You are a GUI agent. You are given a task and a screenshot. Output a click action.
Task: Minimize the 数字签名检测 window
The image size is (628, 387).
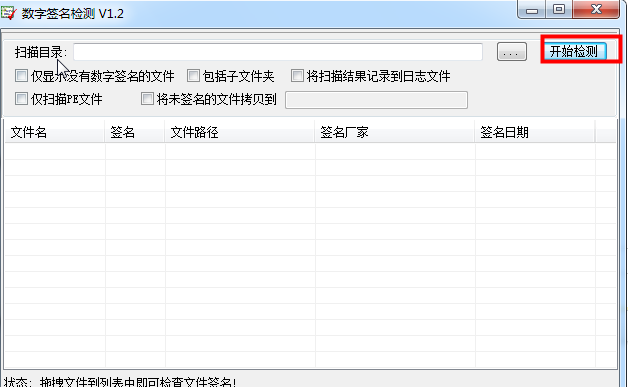point(531,10)
